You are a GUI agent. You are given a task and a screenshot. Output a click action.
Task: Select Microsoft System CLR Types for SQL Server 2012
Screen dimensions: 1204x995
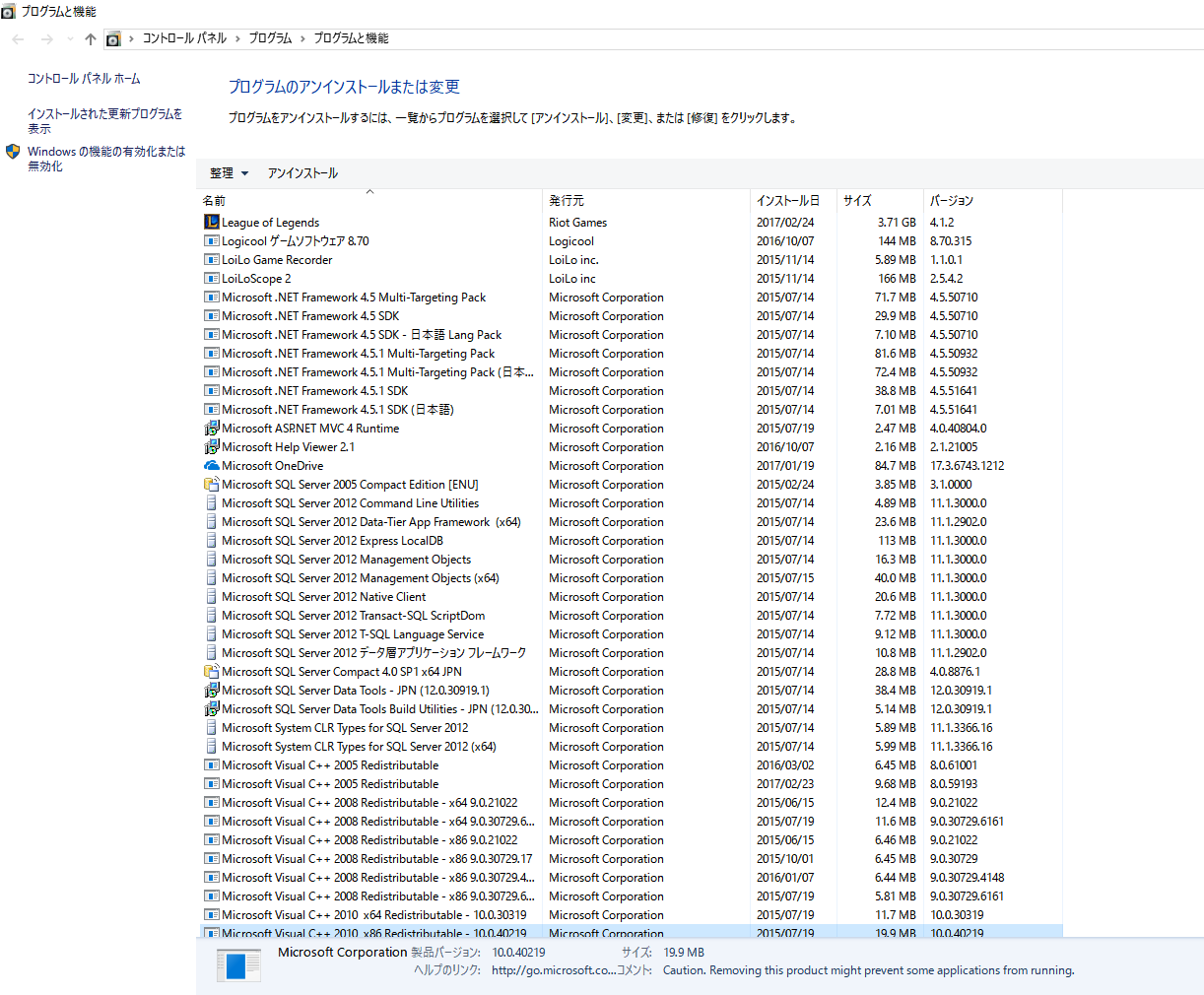tap(631, 727)
